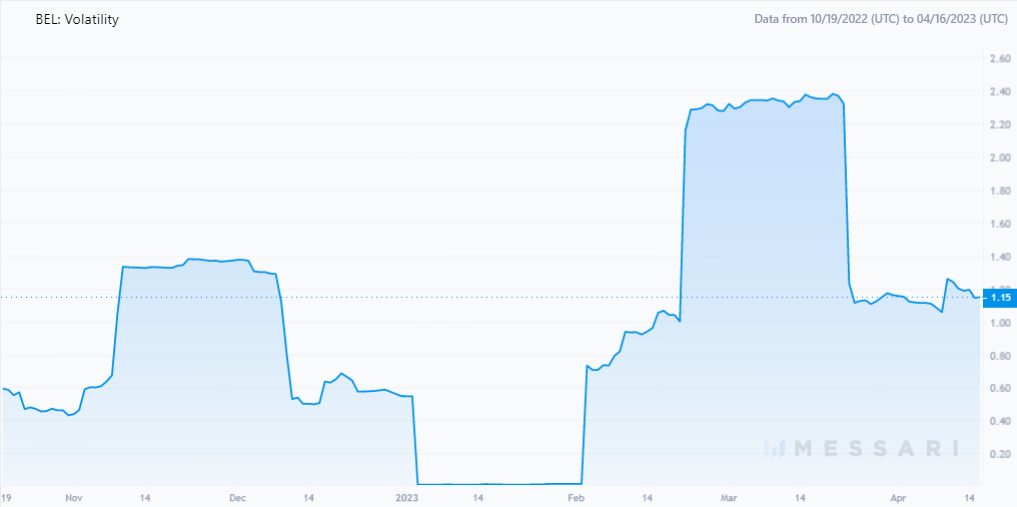Click the 0.20 y-axis label
The width and height of the screenshot is (1017, 507).
[x=1000, y=454]
